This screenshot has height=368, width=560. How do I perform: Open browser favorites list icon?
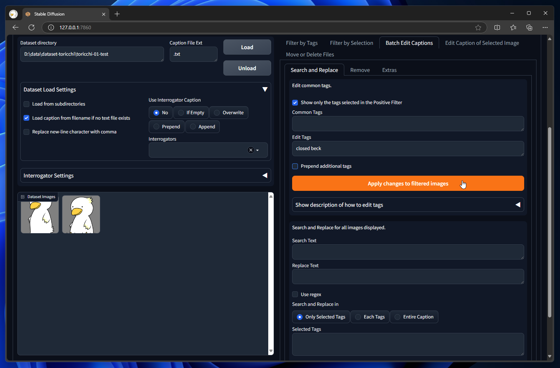[x=513, y=28]
